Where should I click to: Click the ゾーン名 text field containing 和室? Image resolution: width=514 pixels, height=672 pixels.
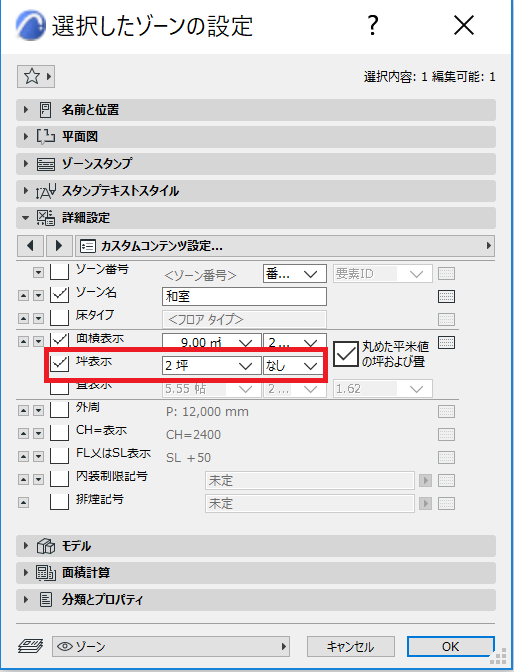click(244, 297)
